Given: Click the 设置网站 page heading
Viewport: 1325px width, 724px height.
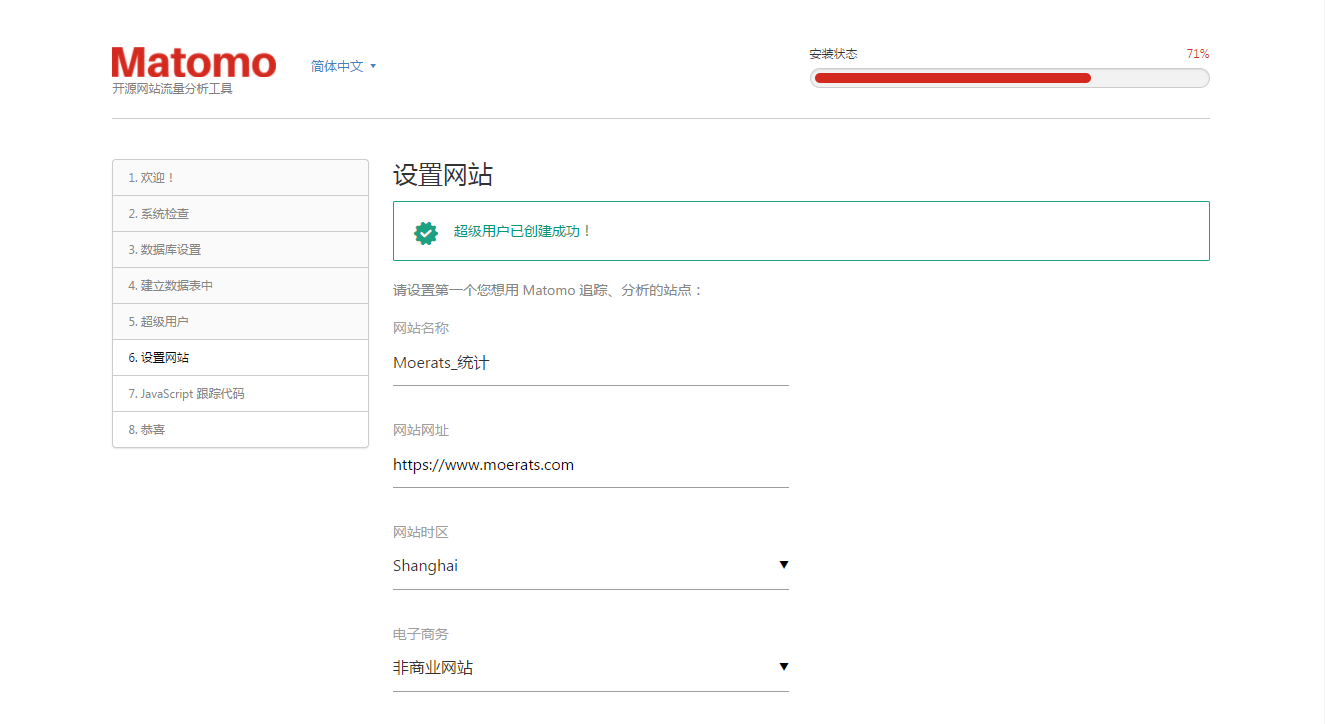Looking at the screenshot, I should 443,175.
